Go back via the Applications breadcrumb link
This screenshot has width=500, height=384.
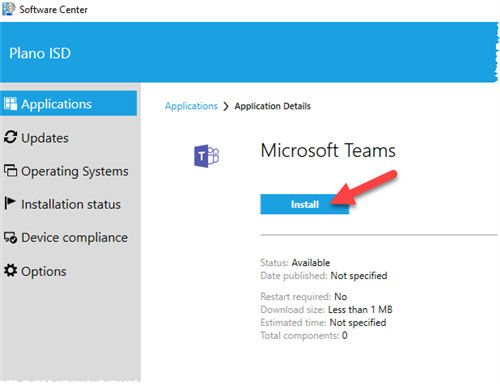pos(191,106)
